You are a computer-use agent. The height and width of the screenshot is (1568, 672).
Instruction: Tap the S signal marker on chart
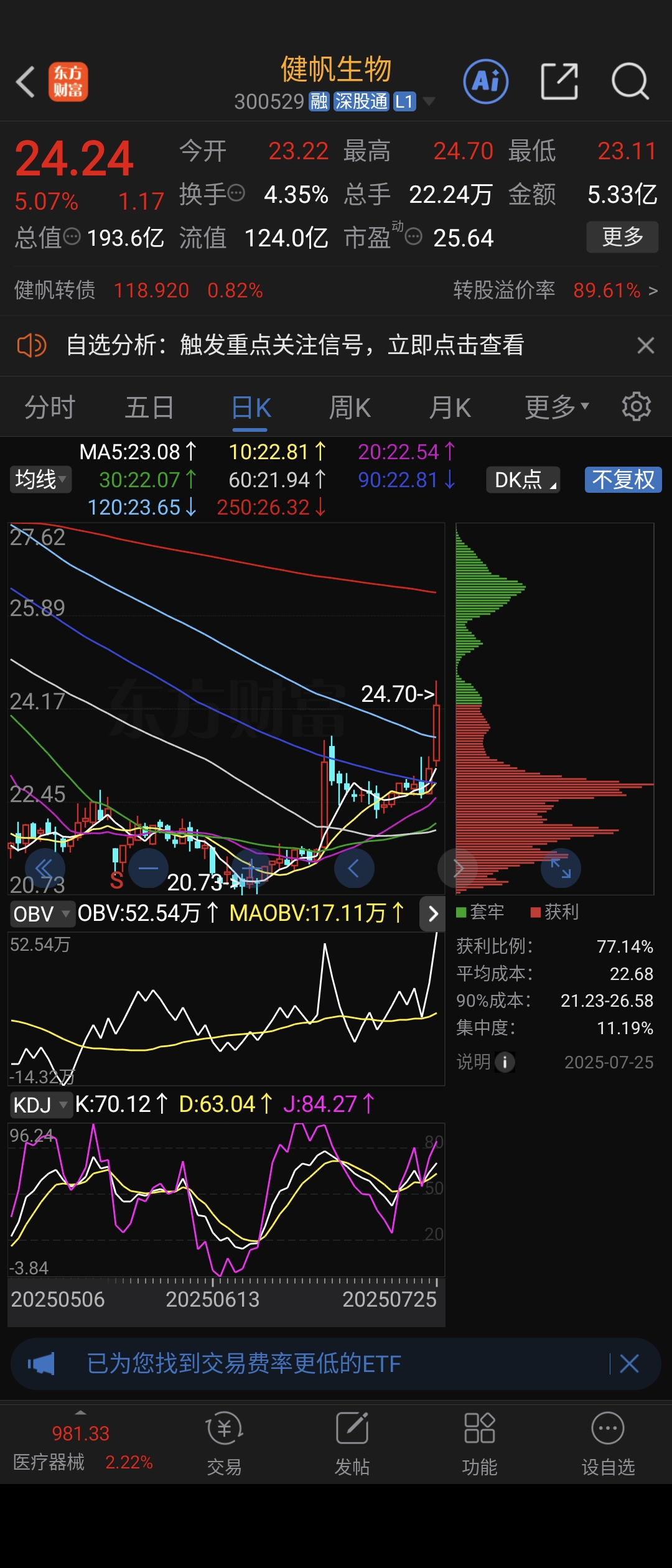(x=116, y=880)
